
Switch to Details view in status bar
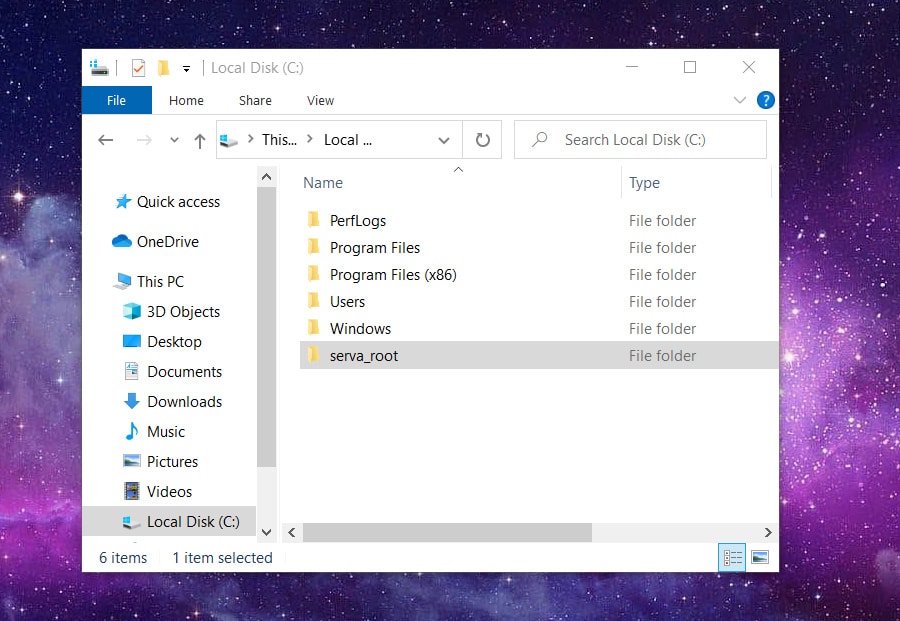(x=732, y=557)
